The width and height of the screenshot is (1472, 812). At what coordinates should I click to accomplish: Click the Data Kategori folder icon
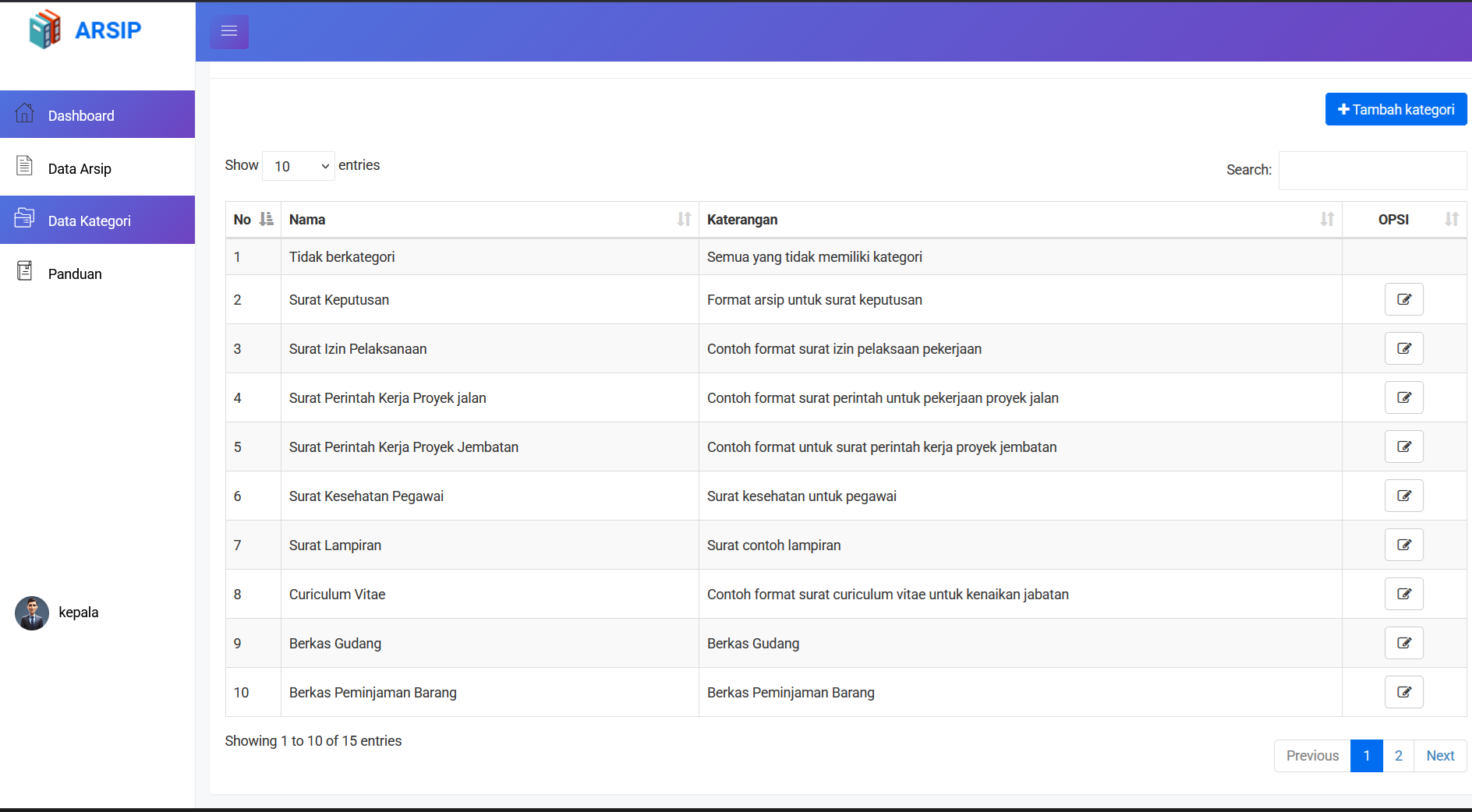click(x=24, y=217)
